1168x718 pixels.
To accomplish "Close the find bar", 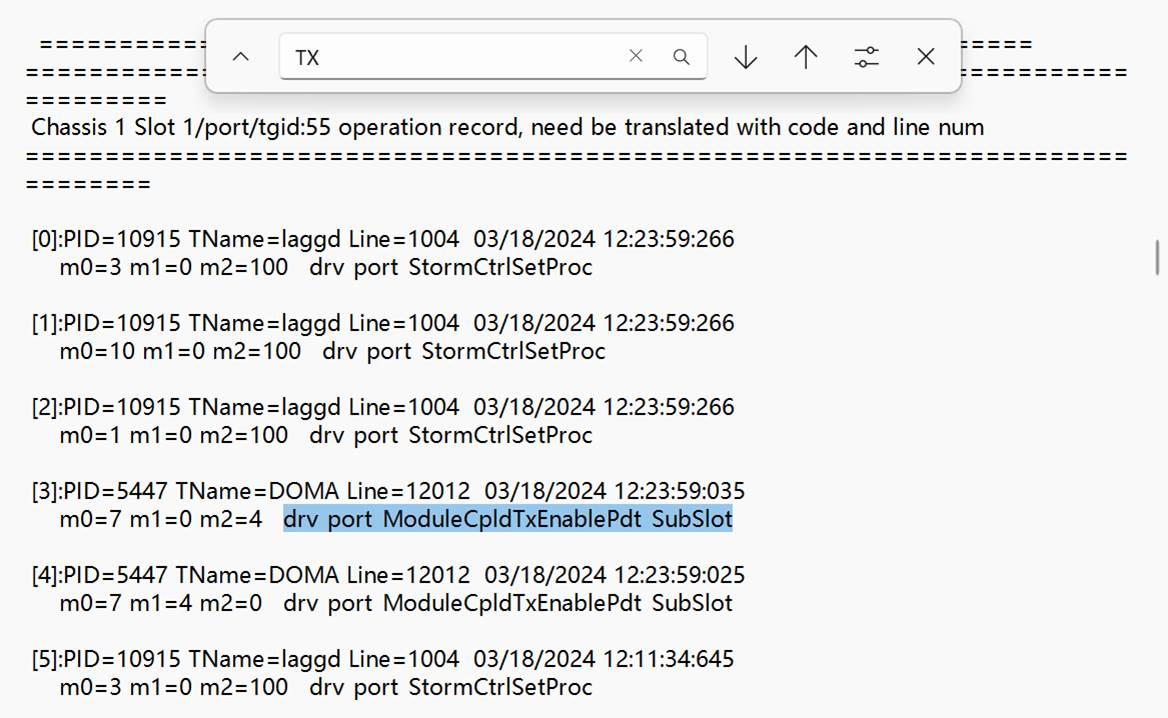I will 926,57.
